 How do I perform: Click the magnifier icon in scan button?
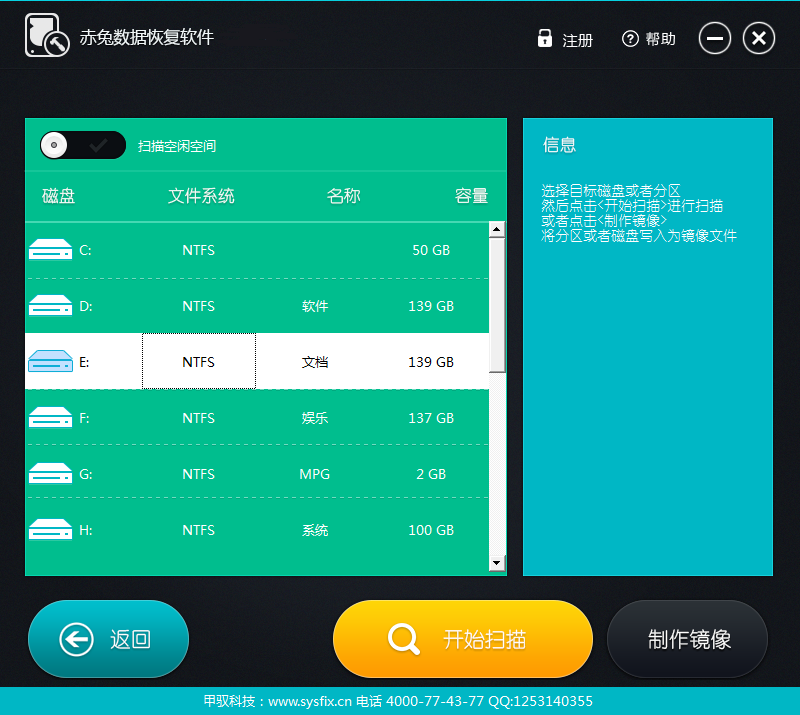click(x=404, y=639)
